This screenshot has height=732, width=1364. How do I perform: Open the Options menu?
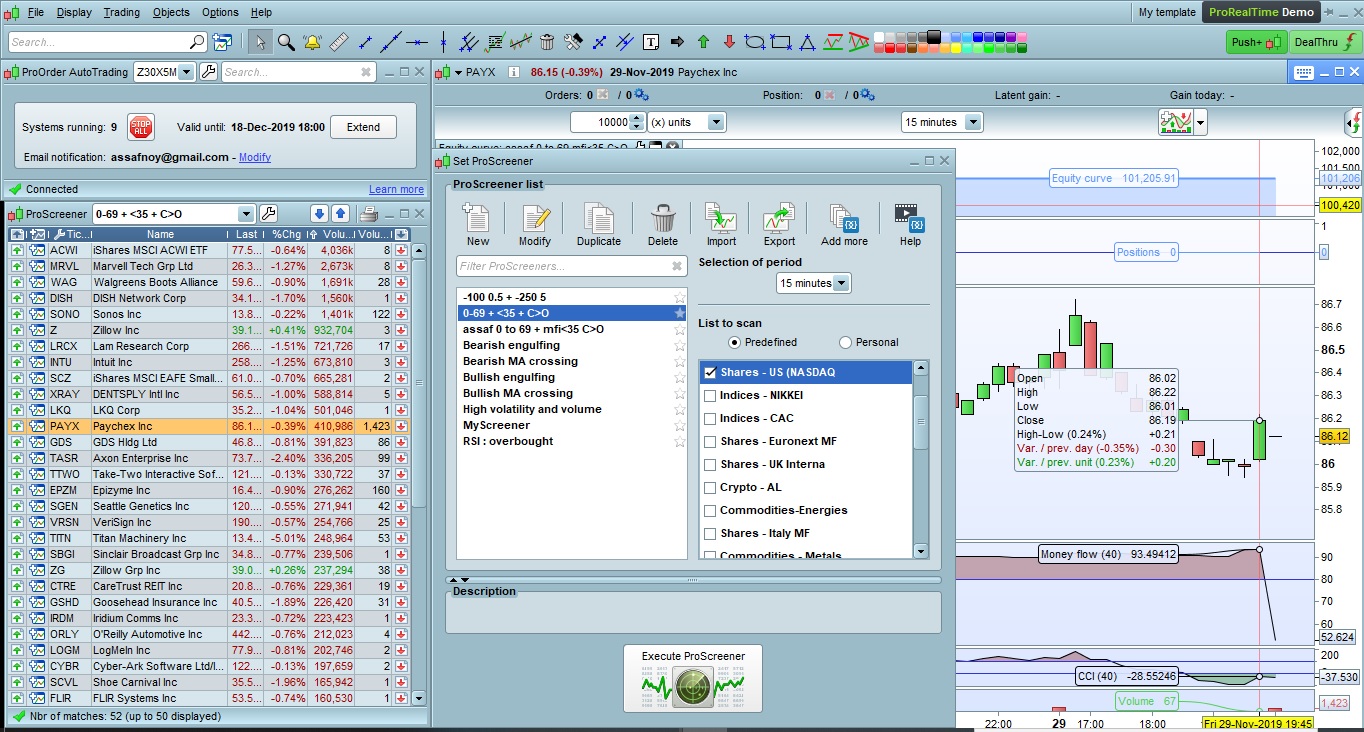[x=220, y=12]
